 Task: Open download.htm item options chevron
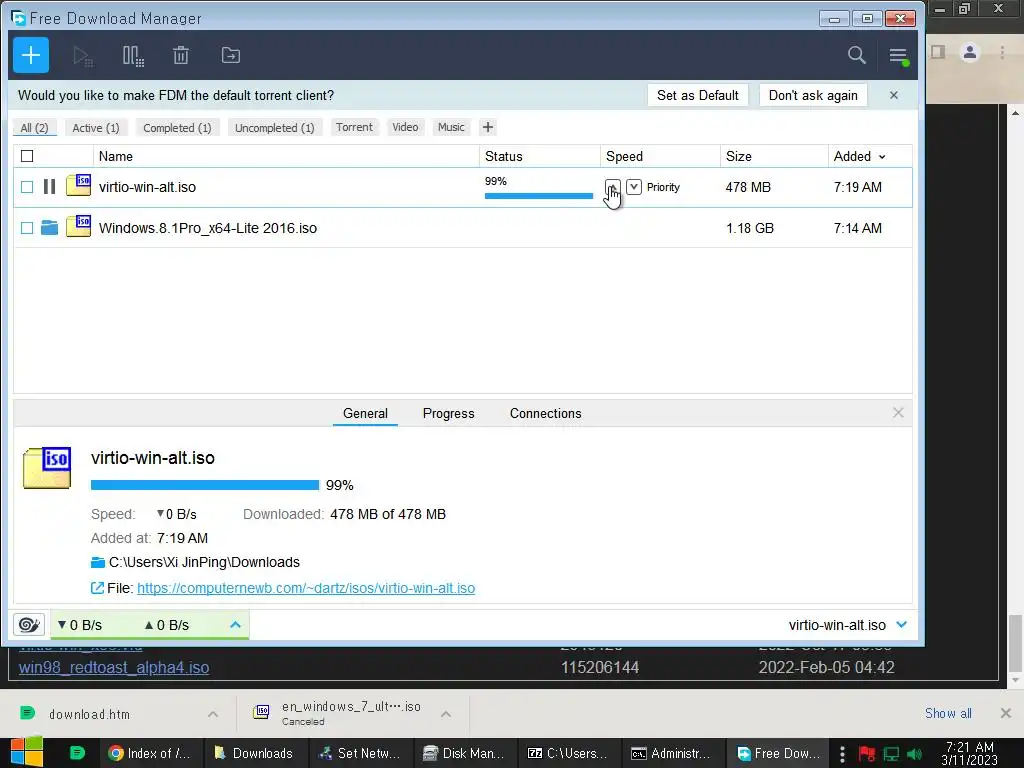point(213,714)
